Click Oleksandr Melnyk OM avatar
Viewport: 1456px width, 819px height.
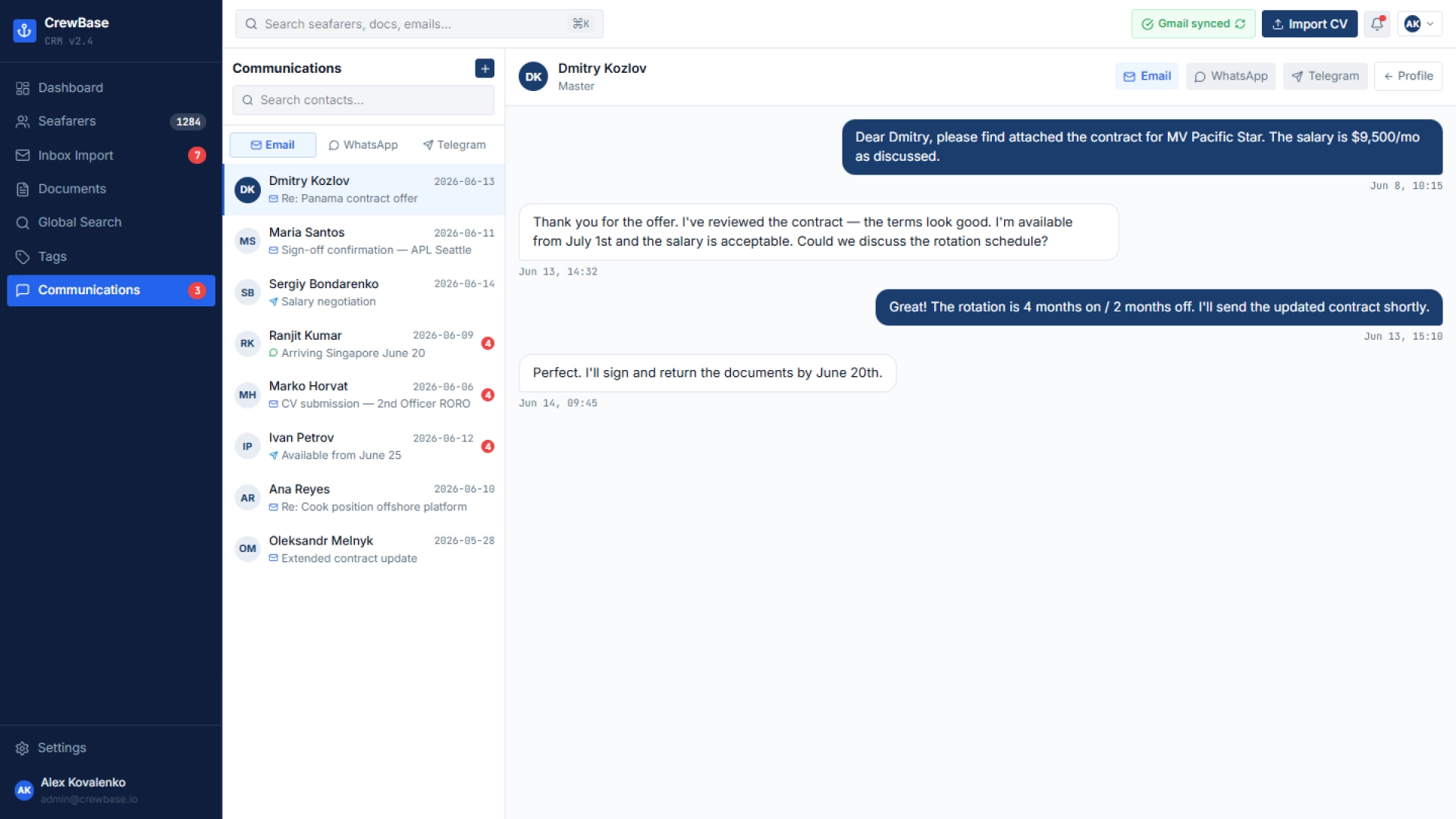pos(247,549)
